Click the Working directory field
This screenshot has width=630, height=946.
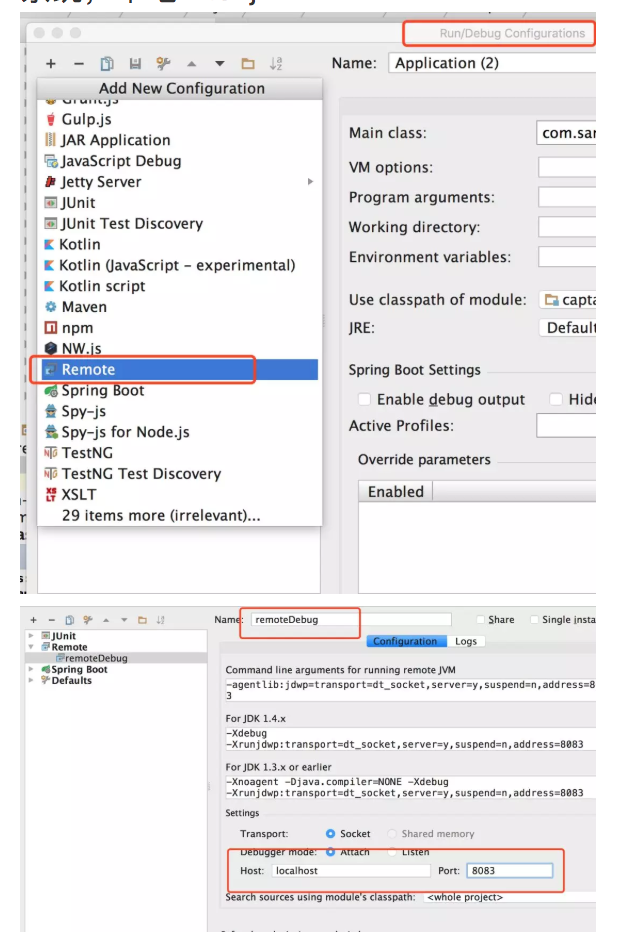[567, 227]
